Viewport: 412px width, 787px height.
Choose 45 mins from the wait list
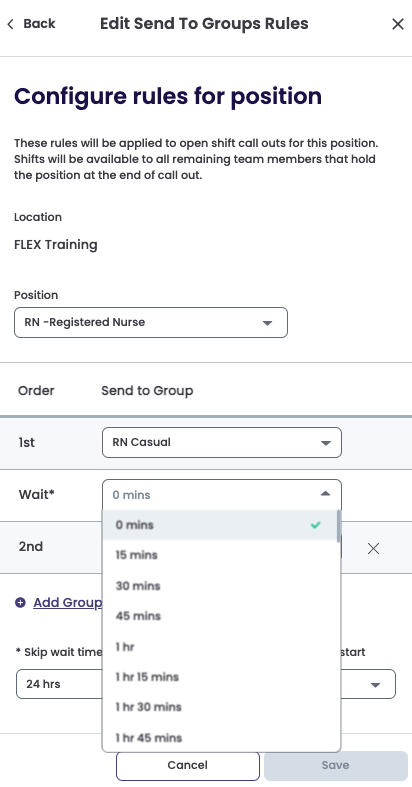coord(221,616)
